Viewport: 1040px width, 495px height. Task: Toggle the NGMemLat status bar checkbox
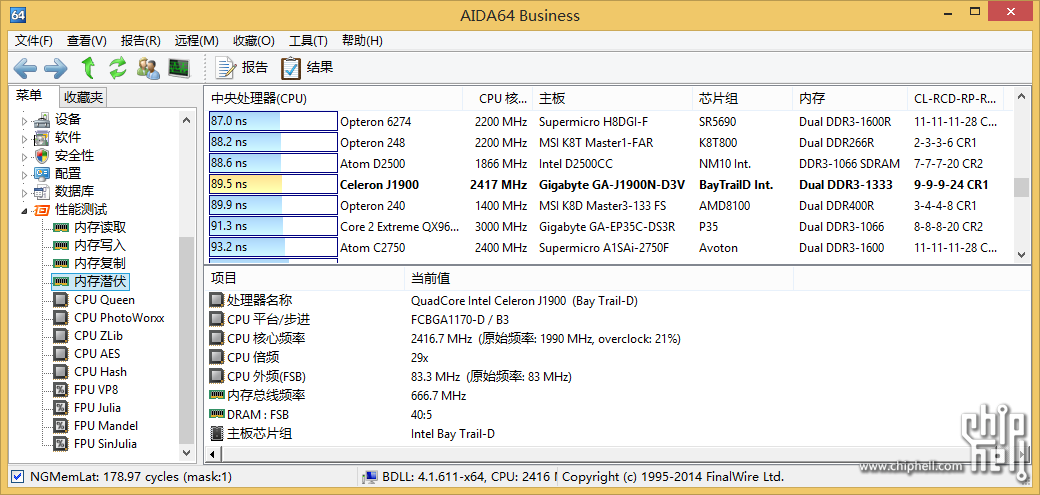click(18, 476)
